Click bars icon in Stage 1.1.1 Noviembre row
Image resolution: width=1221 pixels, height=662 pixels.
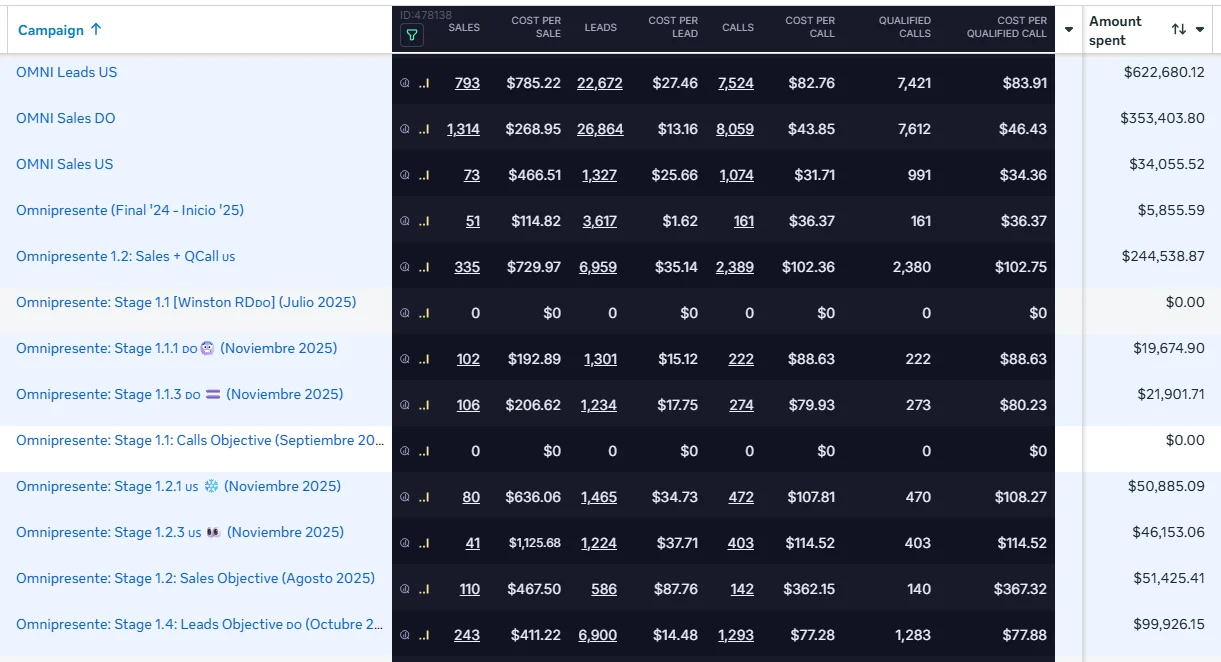pos(424,359)
